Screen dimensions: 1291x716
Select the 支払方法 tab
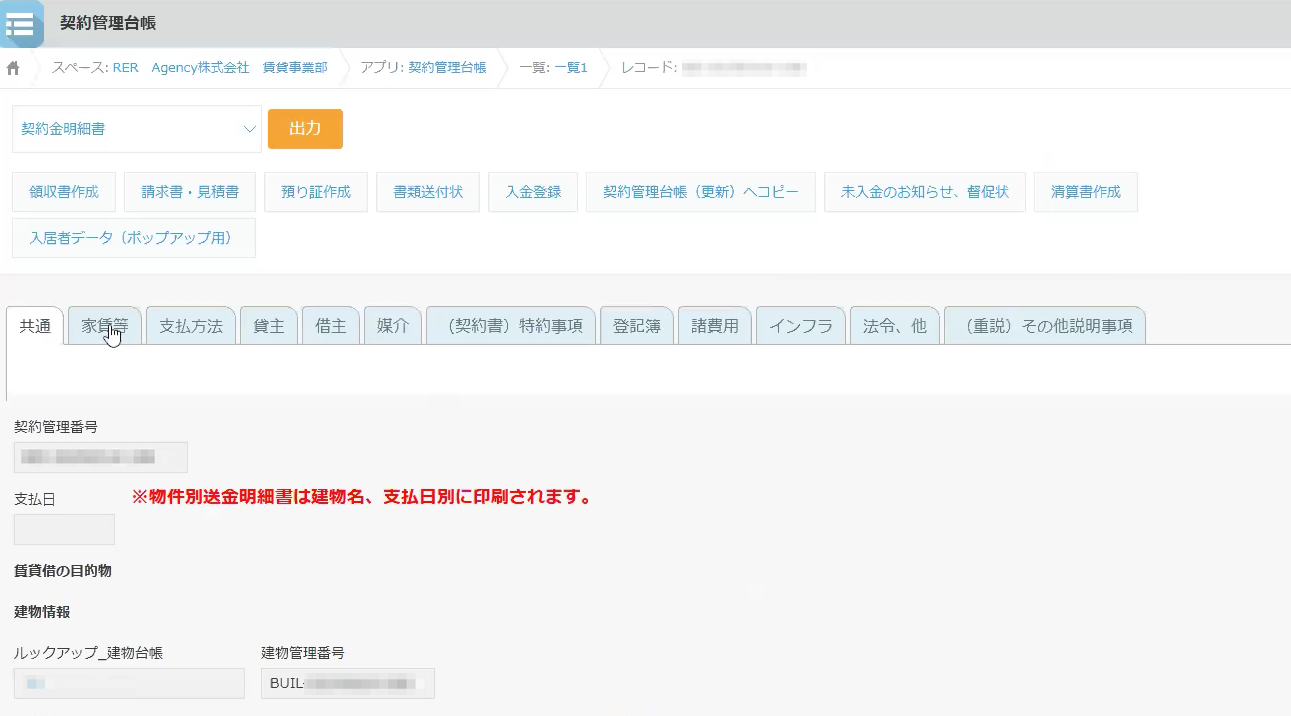(191, 326)
